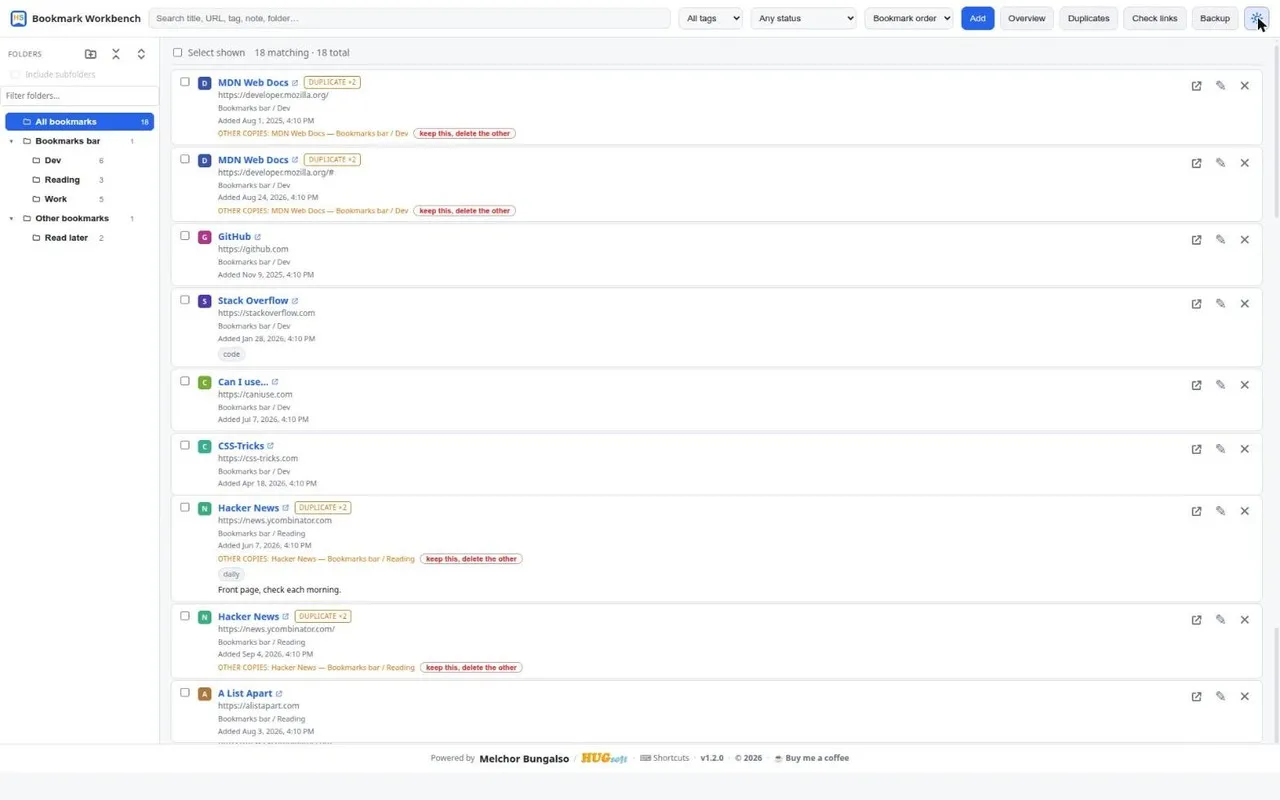Viewport: 1280px width, 800px height.
Task: Collapse the Other bookmarks folder arrow
Action: (x=12, y=219)
